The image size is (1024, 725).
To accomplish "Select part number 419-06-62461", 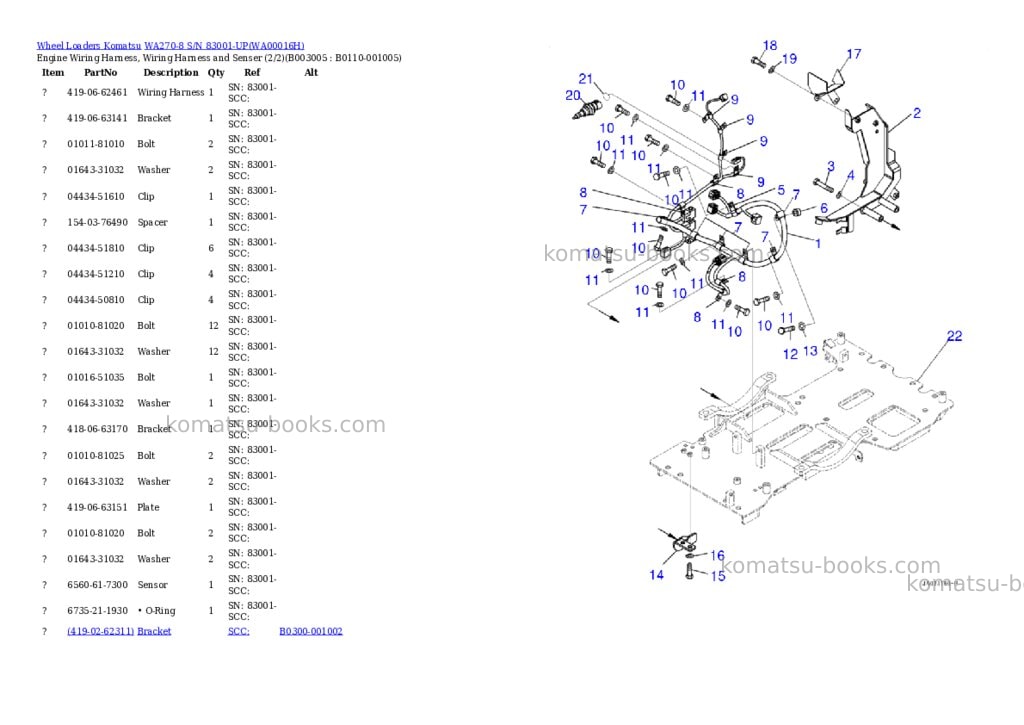I will click(97, 92).
